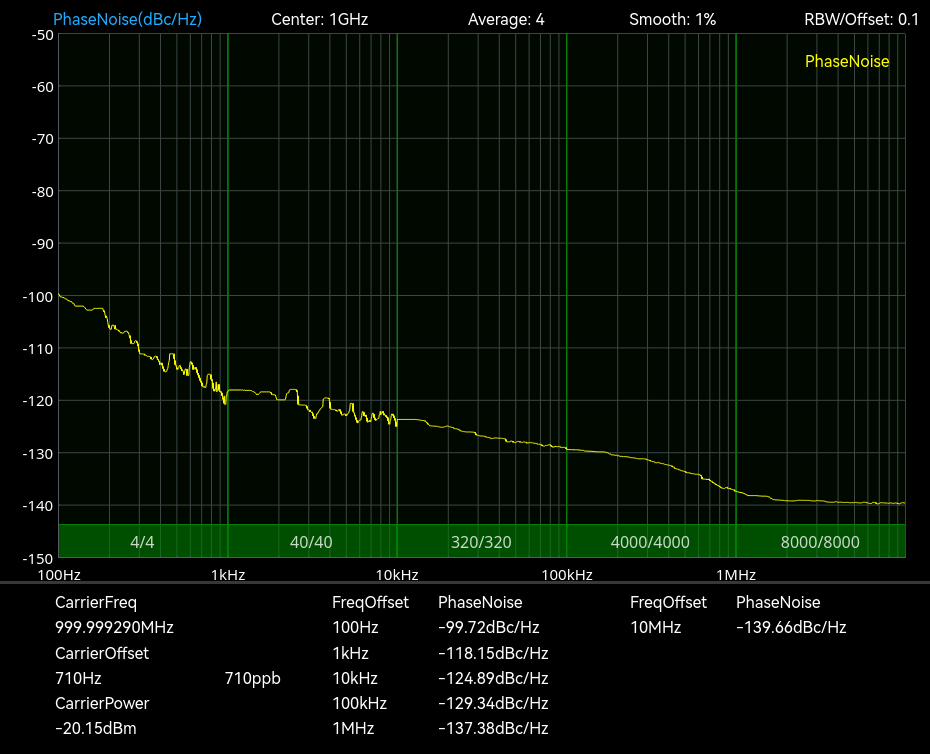Click the -20.15dBm carrier power value

[95, 728]
